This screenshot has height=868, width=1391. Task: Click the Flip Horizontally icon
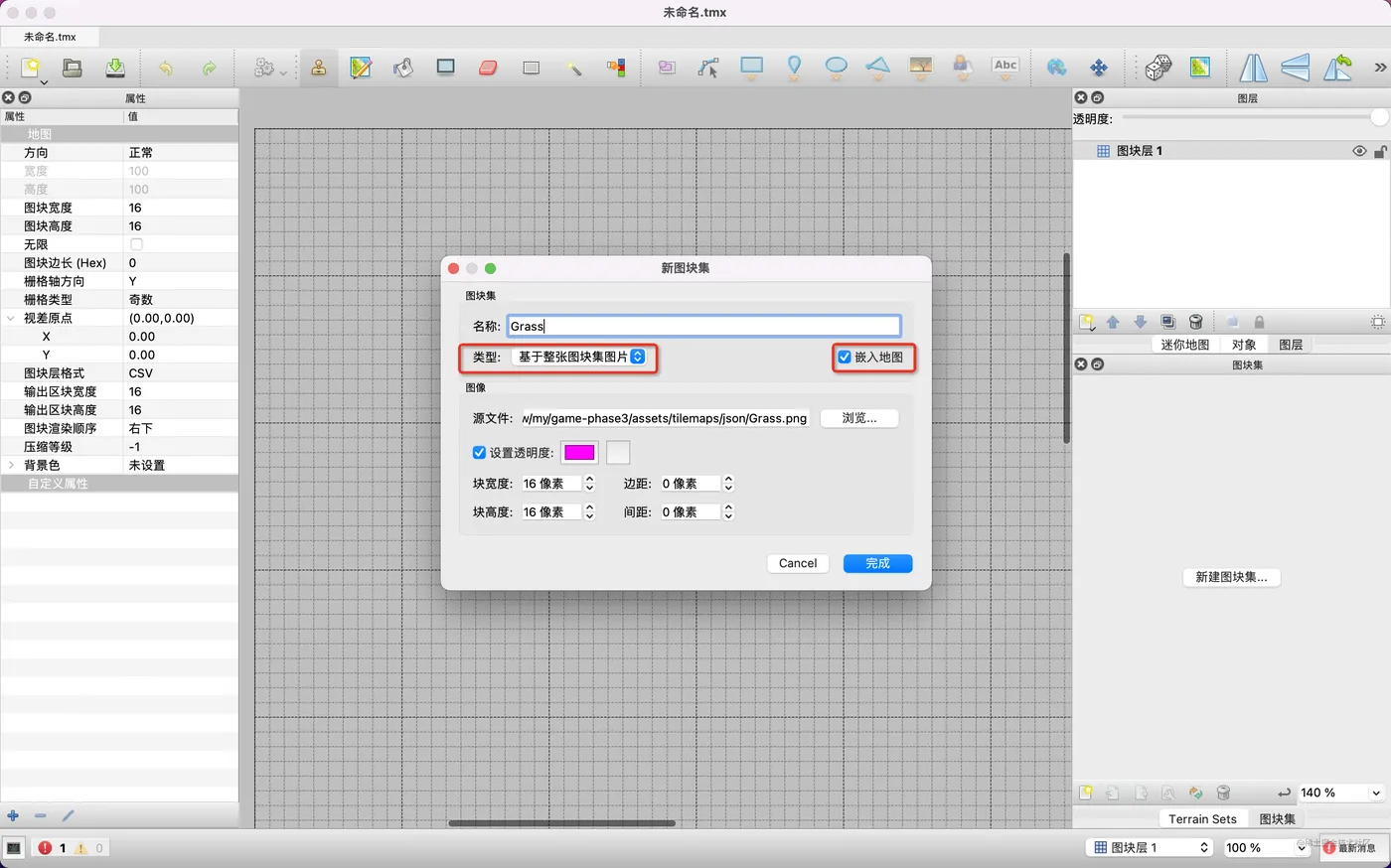point(1254,68)
